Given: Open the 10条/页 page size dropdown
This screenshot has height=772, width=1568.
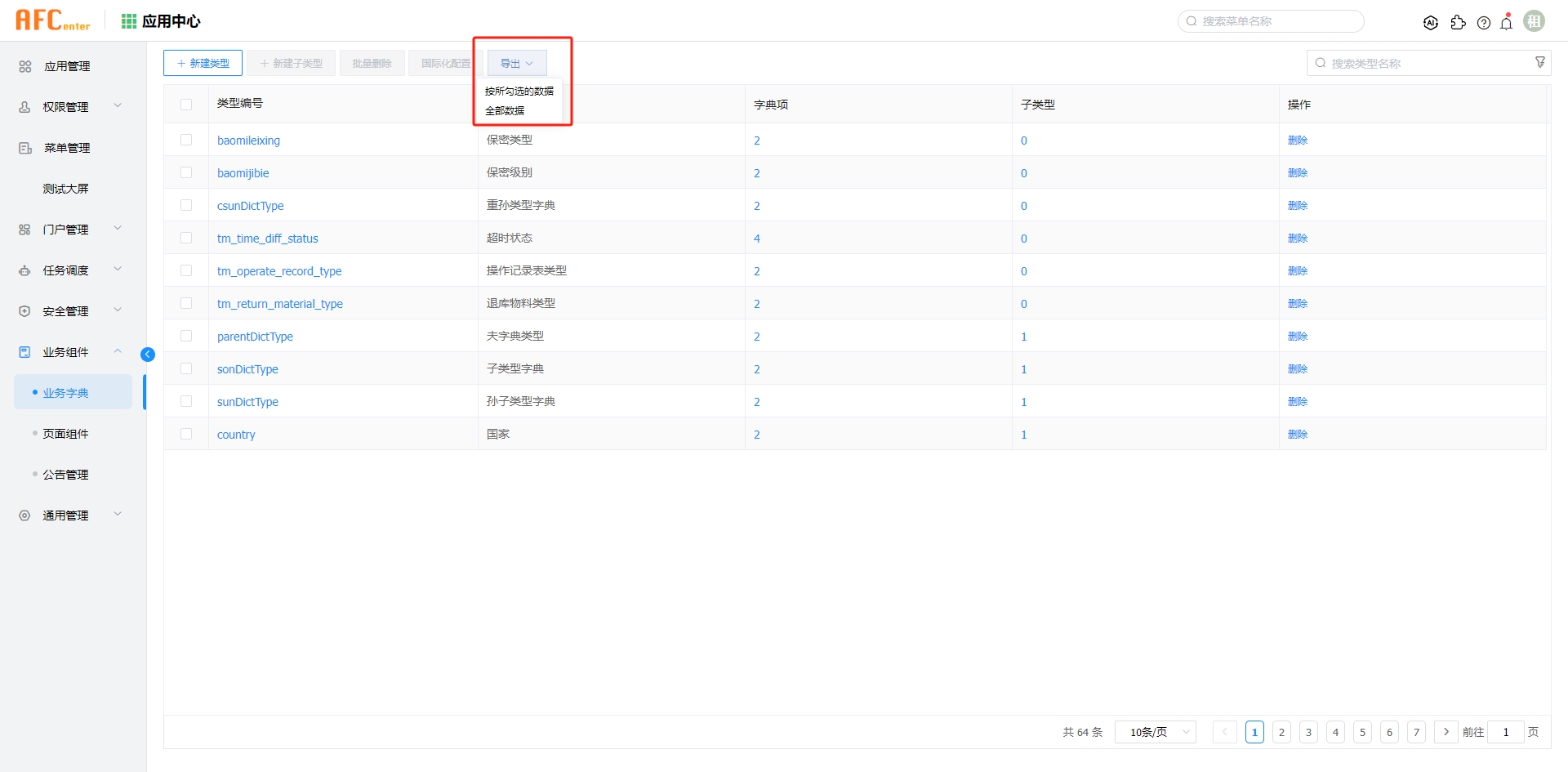Looking at the screenshot, I should pyautogui.click(x=1156, y=732).
